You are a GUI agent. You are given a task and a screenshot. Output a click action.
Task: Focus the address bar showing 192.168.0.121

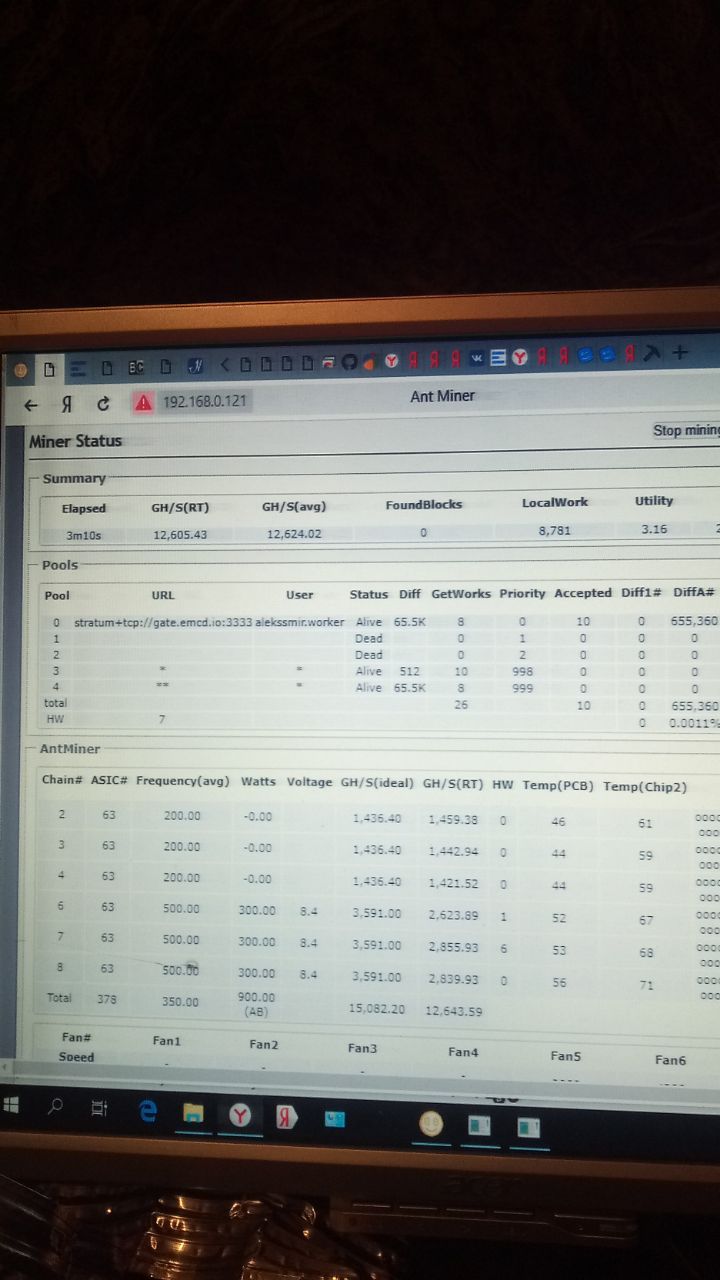204,402
